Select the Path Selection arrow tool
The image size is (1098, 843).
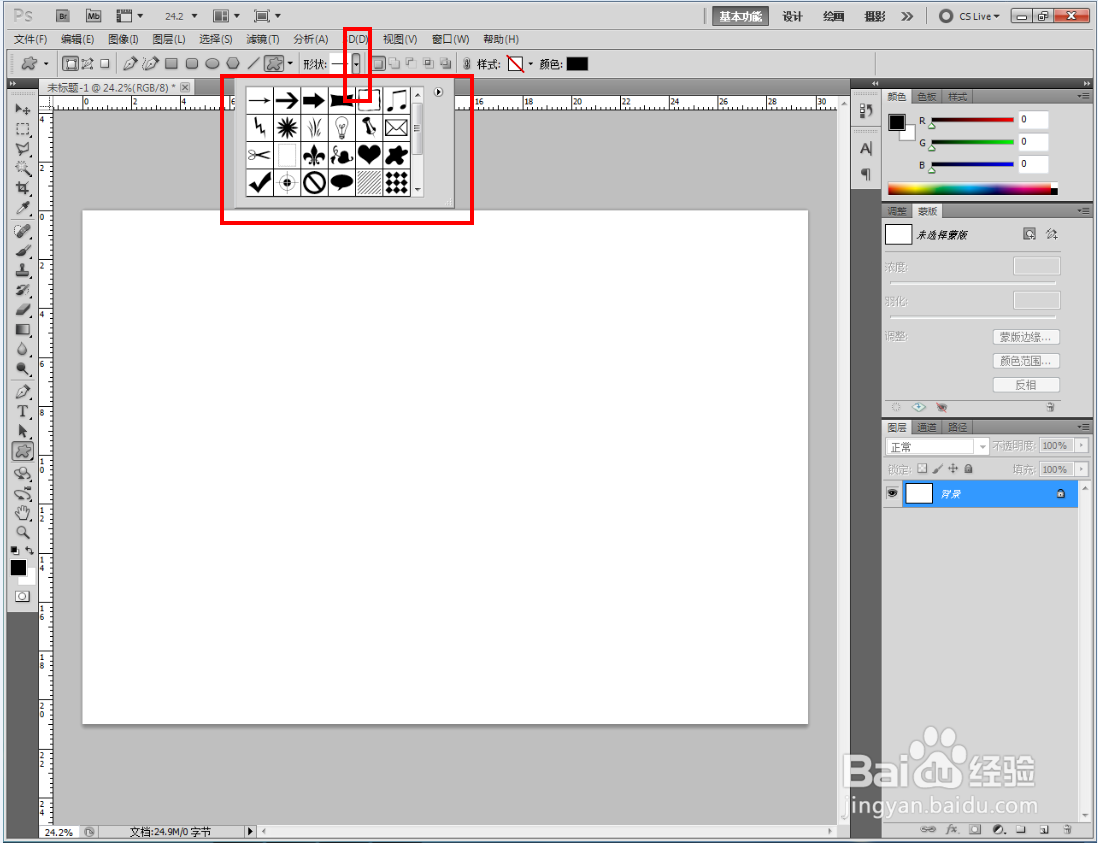click(22, 431)
